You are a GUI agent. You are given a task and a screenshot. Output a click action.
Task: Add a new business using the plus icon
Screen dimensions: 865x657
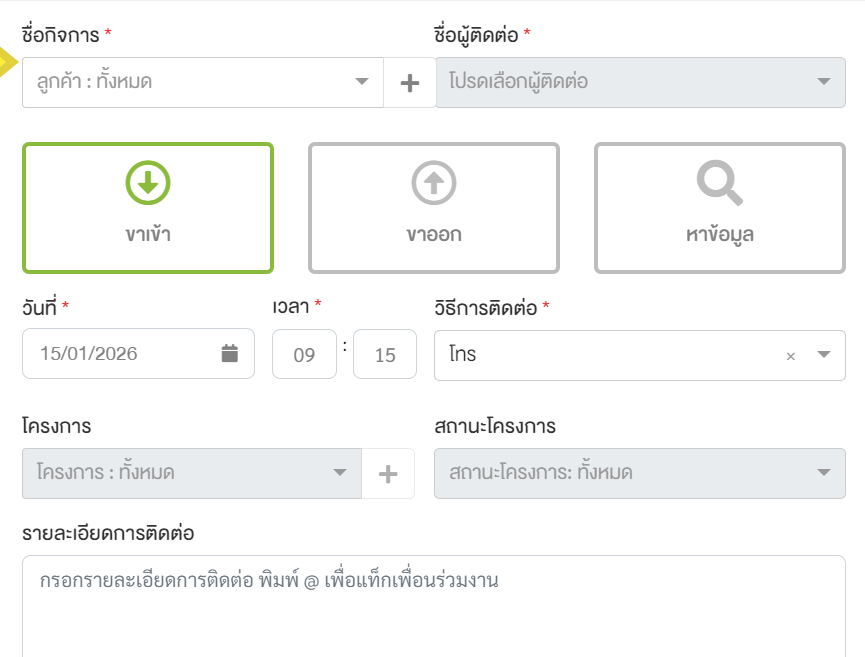[409, 82]
